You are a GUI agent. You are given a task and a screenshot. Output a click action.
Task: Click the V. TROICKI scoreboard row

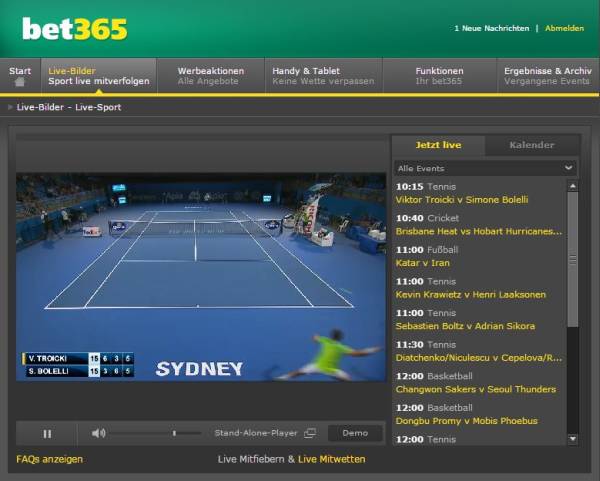[x=78, y=359]
